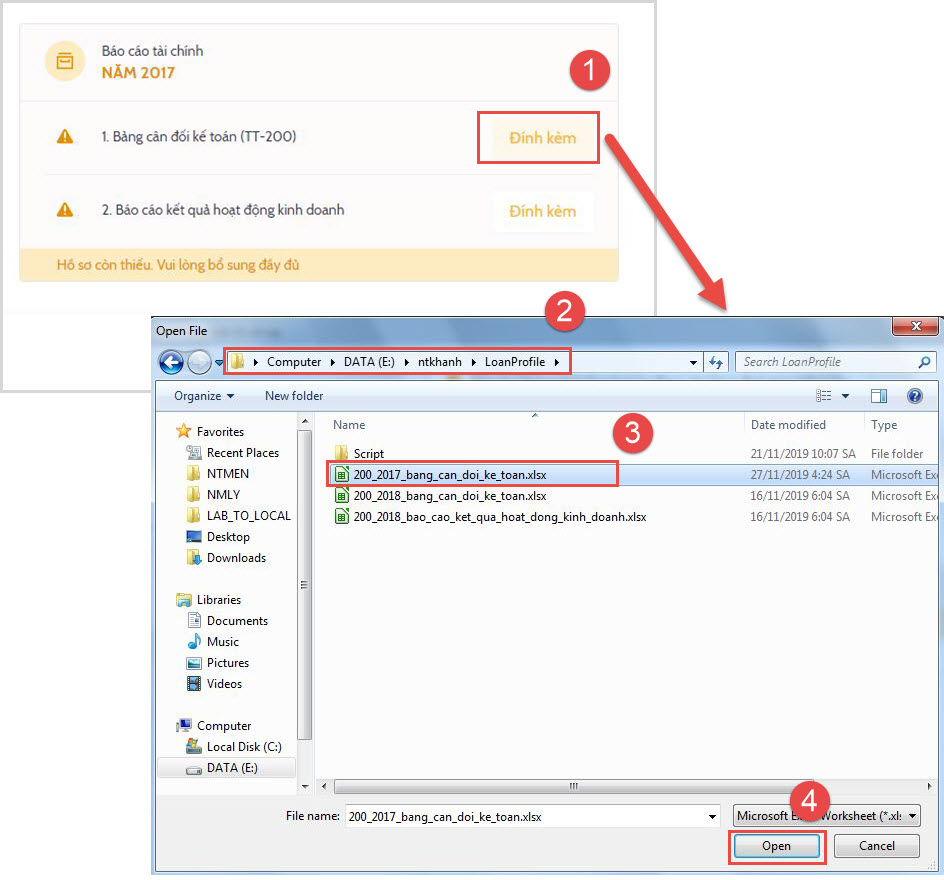Screen dimensions: 944x880
Task: Open the view options dropdown arrow
Action: 846,396
